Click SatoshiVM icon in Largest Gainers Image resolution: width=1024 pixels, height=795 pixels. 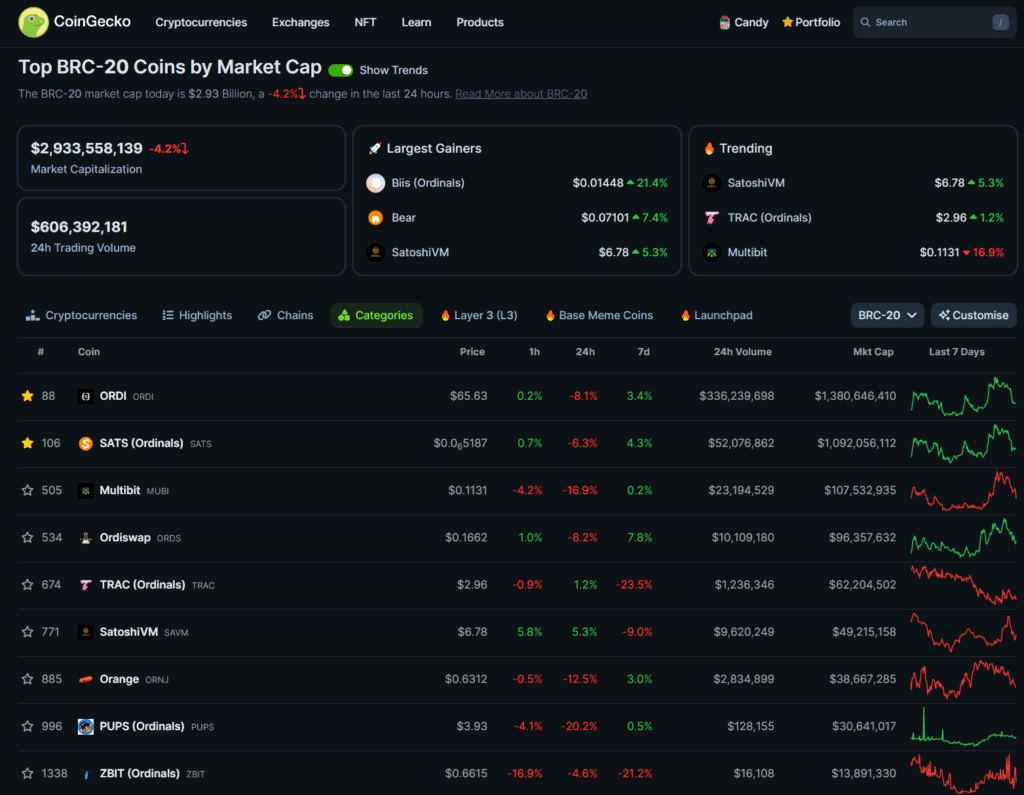(x=376, y=252)
